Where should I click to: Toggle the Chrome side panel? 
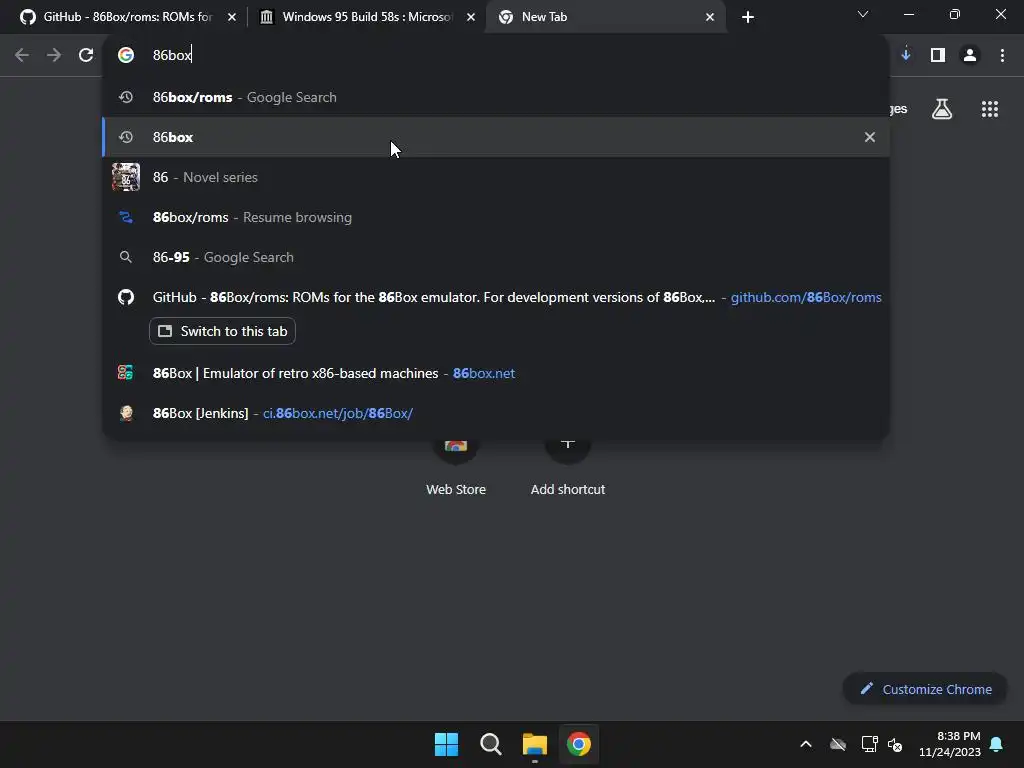point(938,56)
